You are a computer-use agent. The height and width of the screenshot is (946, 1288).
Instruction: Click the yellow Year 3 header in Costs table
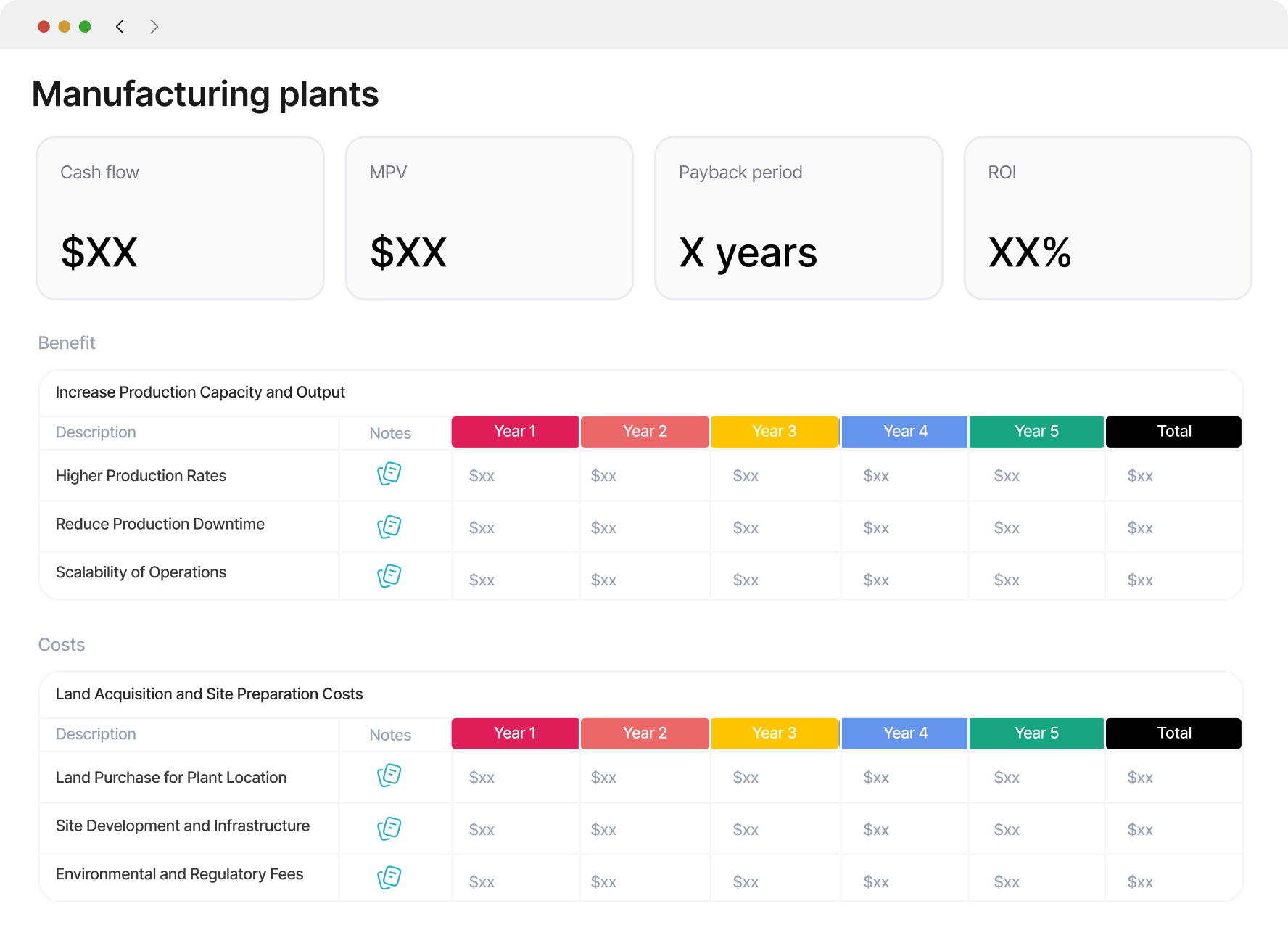click(775, 733)
